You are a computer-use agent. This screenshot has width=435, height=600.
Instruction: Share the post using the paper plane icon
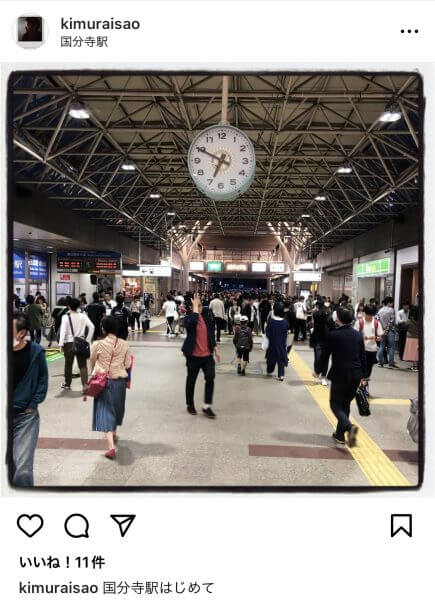pyautogui.click(x=123, y=525)
